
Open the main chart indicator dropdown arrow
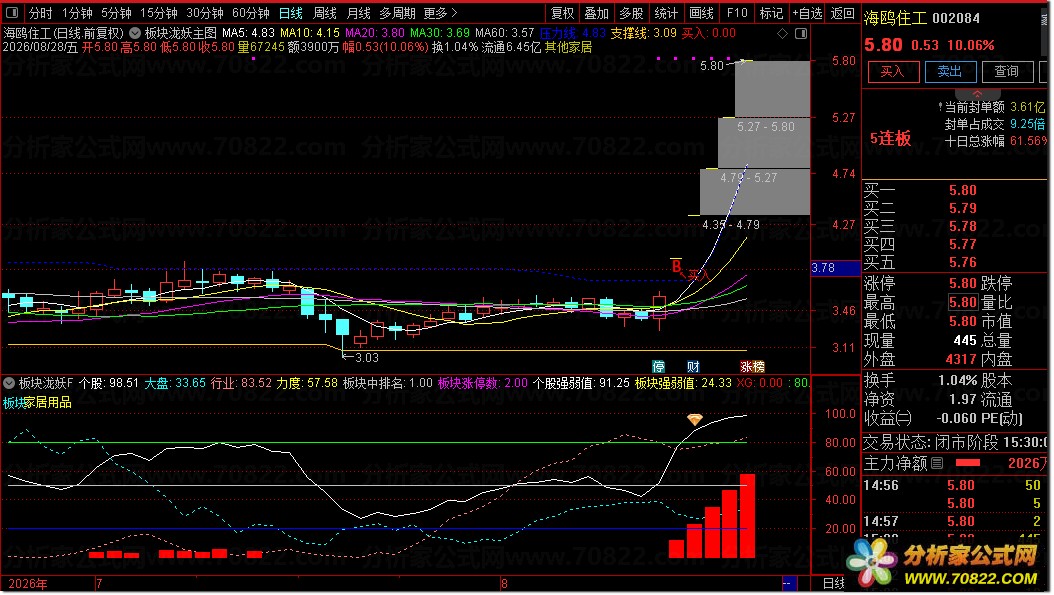coord(134,32)
